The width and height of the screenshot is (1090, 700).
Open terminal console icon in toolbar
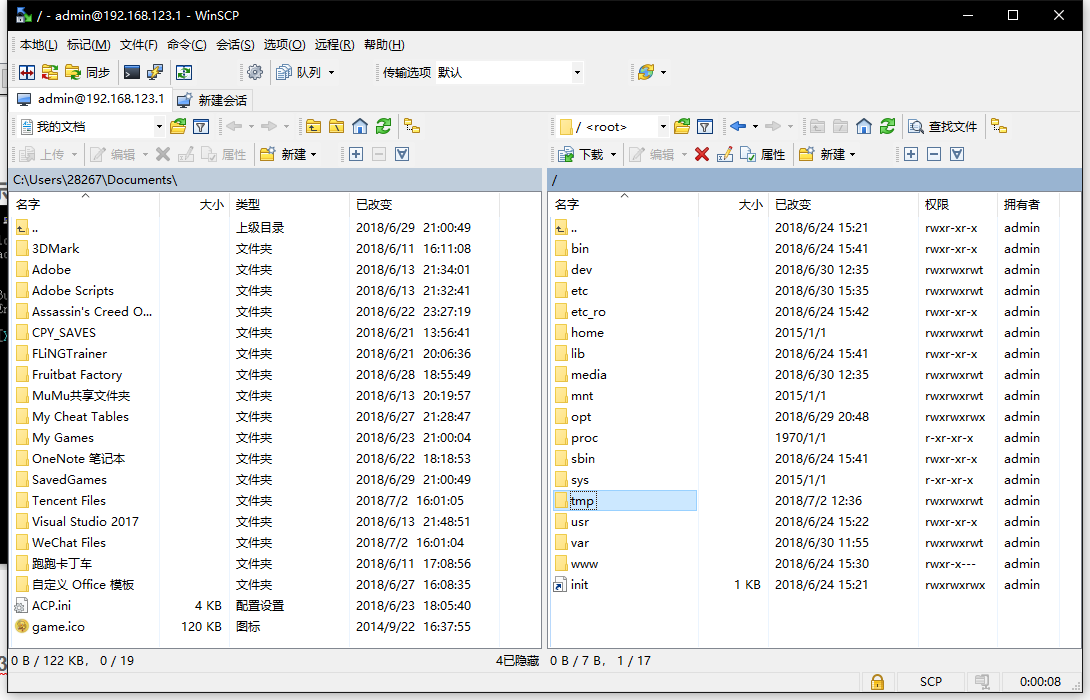click(x=131, y=72)
